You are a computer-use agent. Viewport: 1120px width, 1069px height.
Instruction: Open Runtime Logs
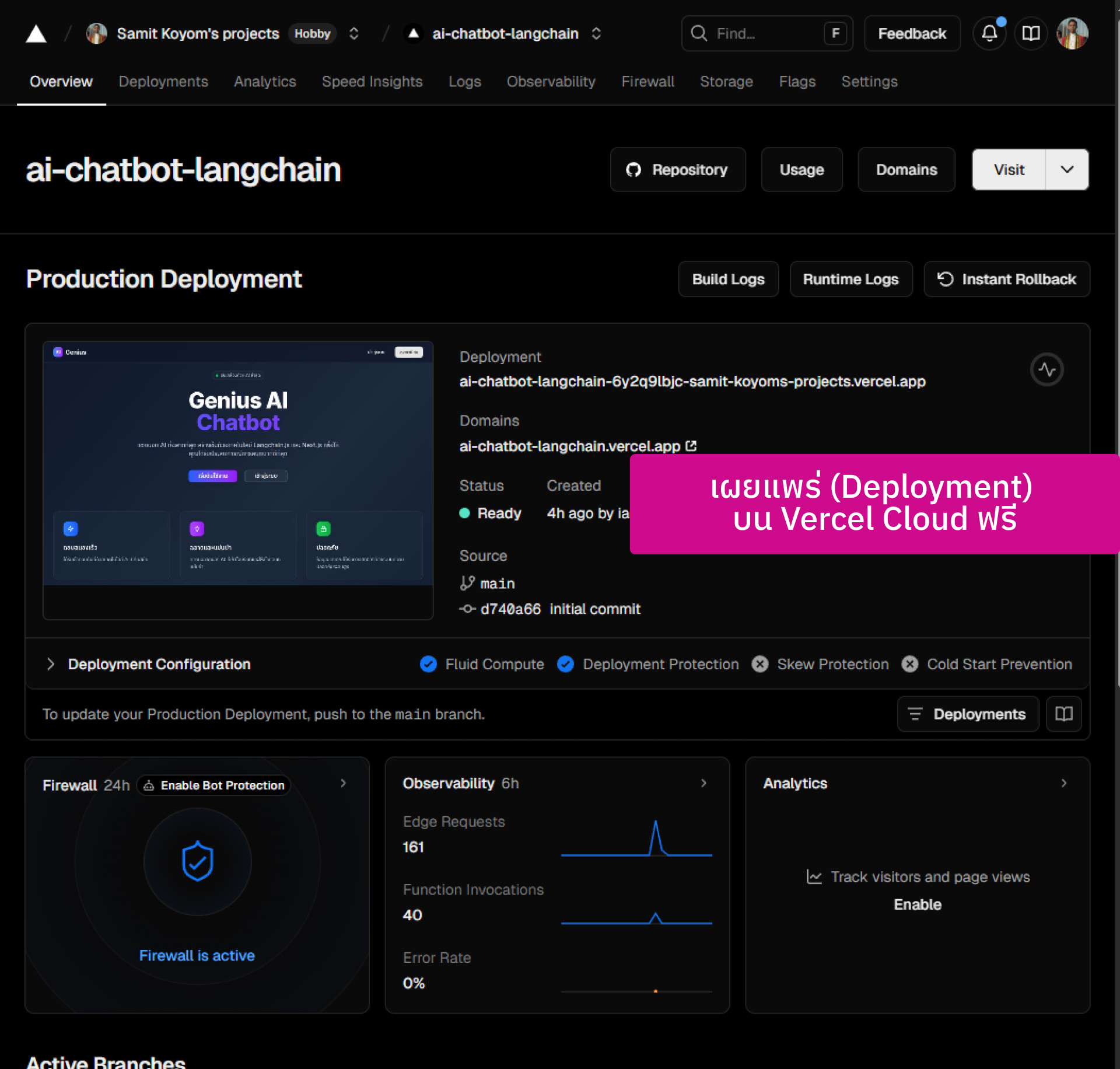[x=851, y=279]
